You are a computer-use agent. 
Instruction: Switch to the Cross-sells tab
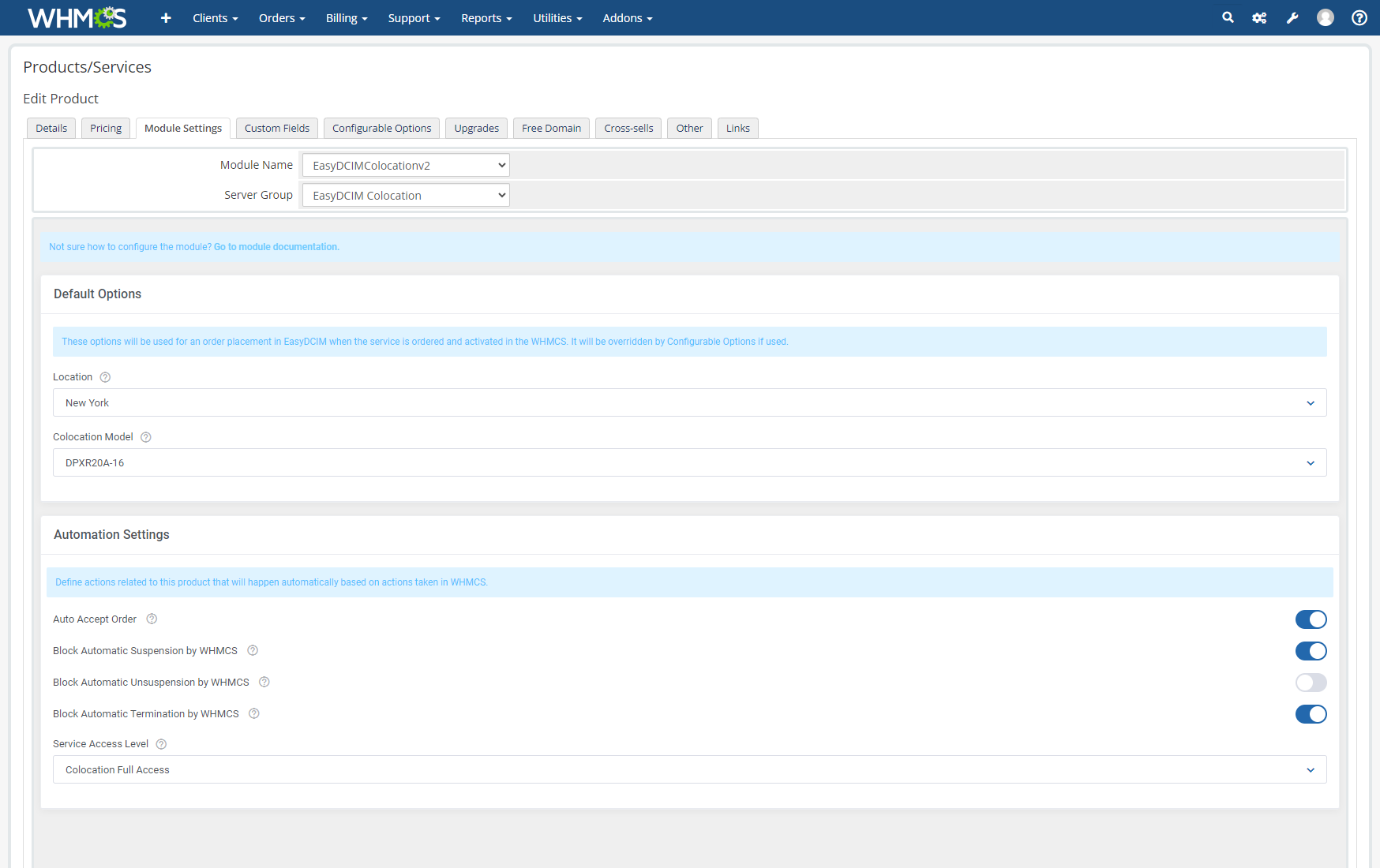point(628,128)
